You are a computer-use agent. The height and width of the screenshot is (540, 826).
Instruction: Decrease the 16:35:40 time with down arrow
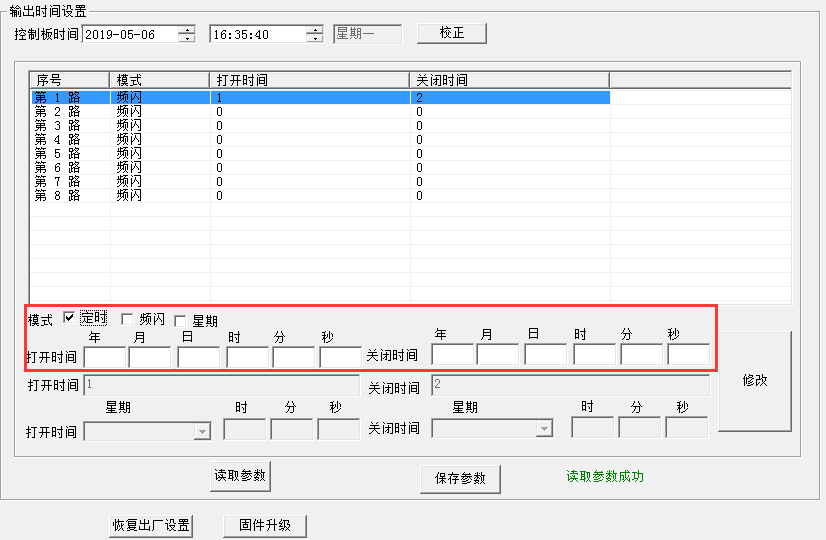coord(314,38)
